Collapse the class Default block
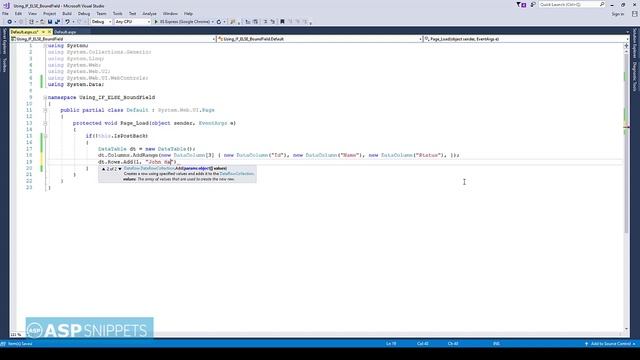The image size is (640, 360). pyautogui.click(x=45, y=110)
